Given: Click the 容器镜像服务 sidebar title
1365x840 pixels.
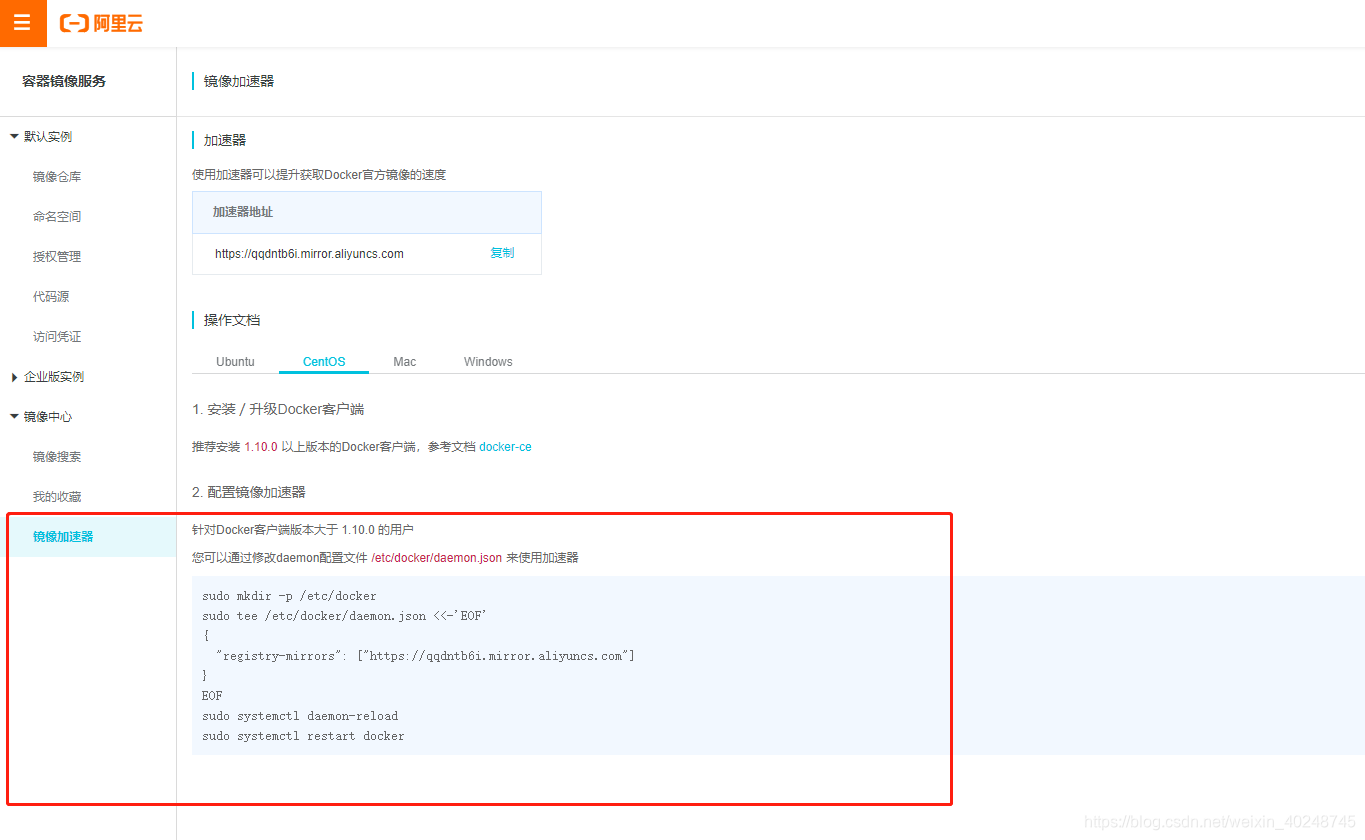Looking at the screenshot, I should coord(64,81).
